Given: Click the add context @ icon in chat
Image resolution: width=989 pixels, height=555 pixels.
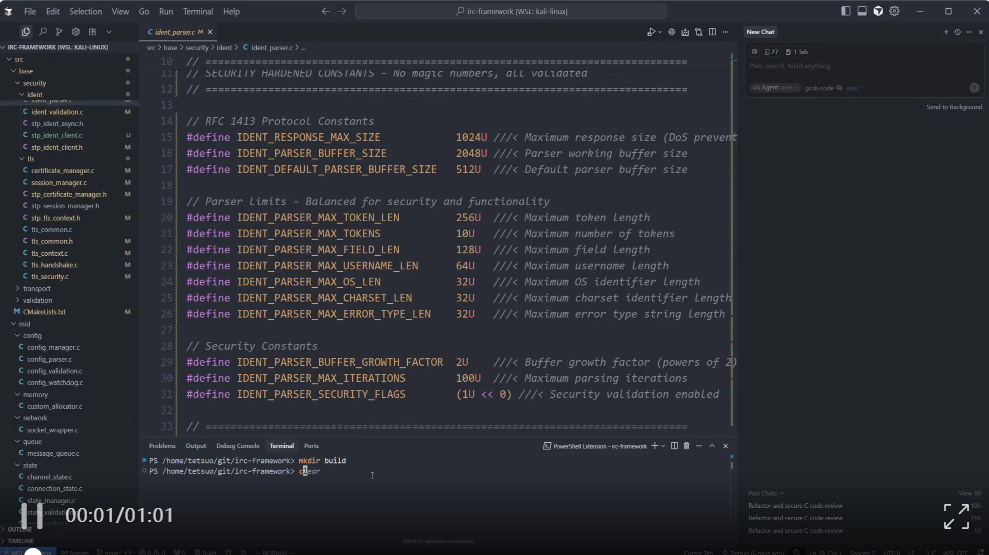Looking at the screenshot, I should 755,52.
